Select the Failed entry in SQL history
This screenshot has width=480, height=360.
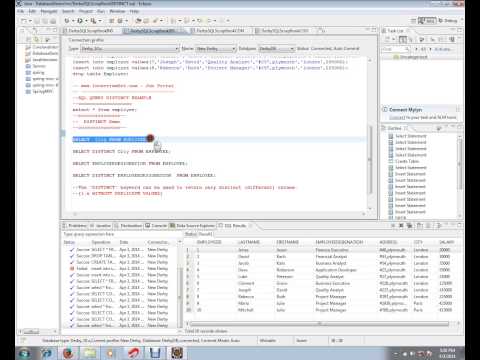click(x=122, y=269)
